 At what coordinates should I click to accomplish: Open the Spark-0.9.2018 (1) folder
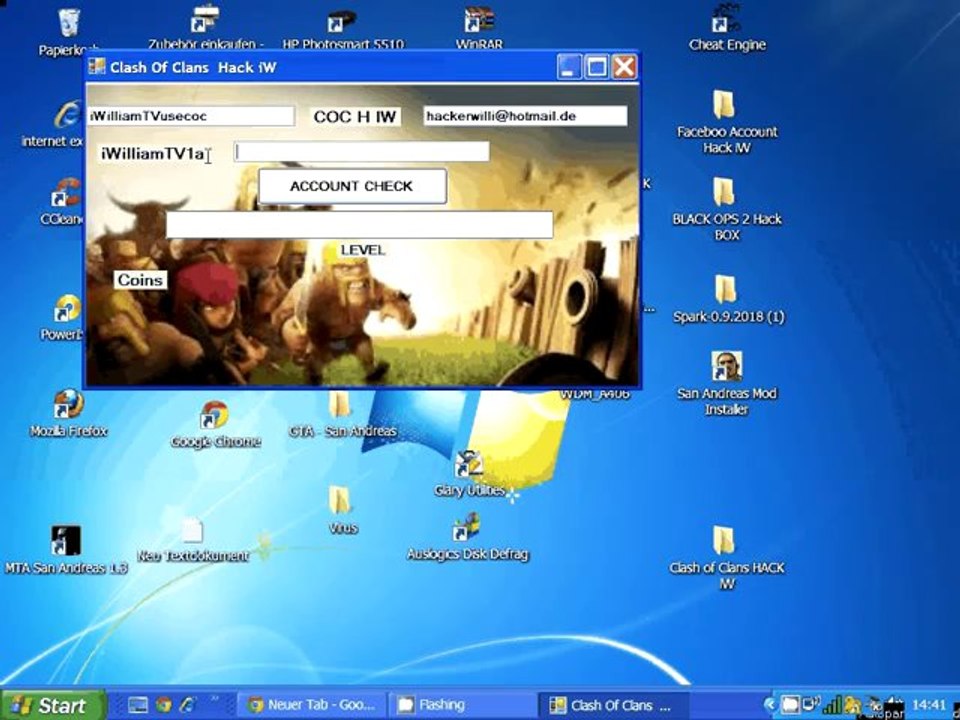coord(726,289)
